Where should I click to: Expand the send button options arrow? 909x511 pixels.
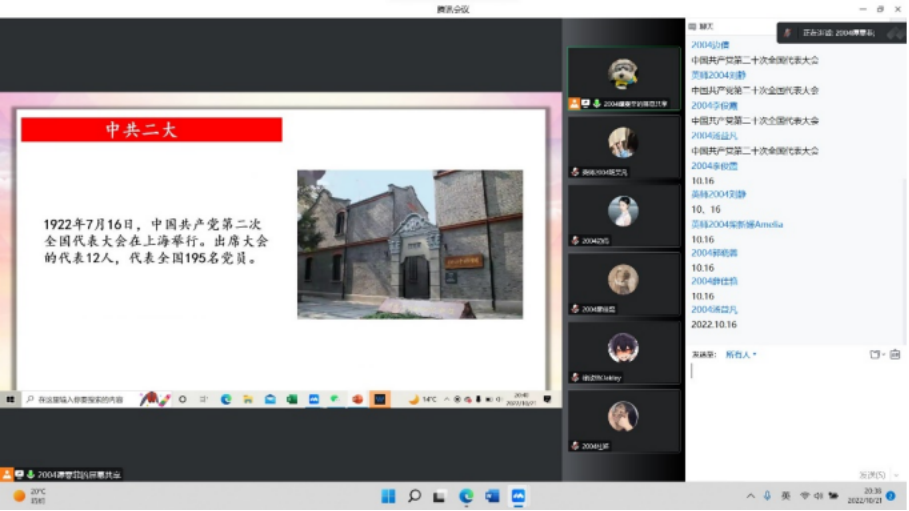pyautogui.click(x=894, y=474)
